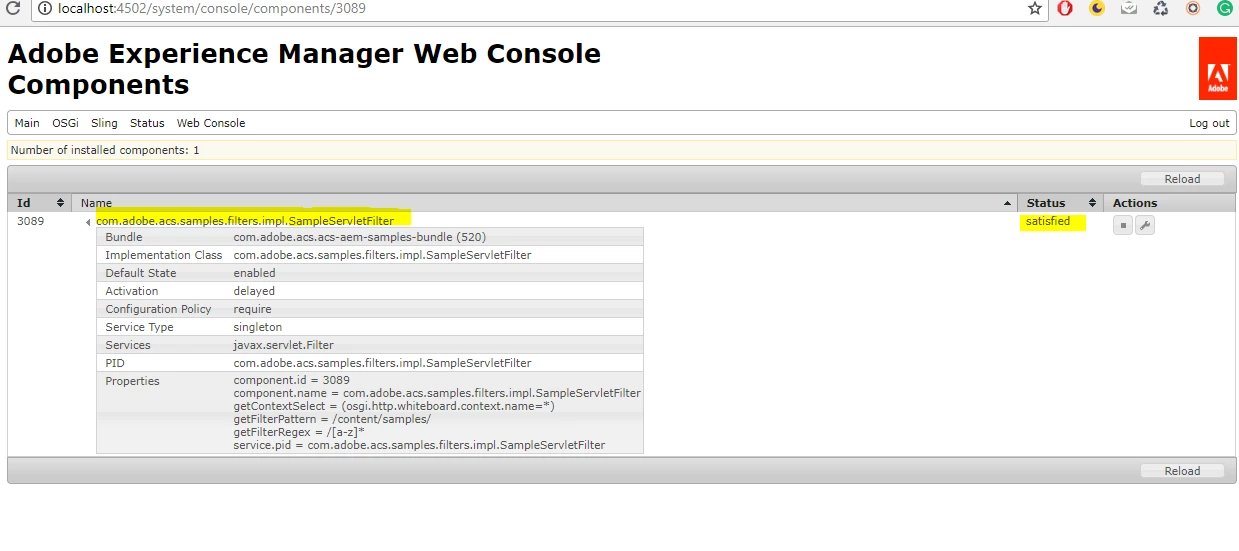
Task: Reload the browser page
Action: tap(13, 8)
